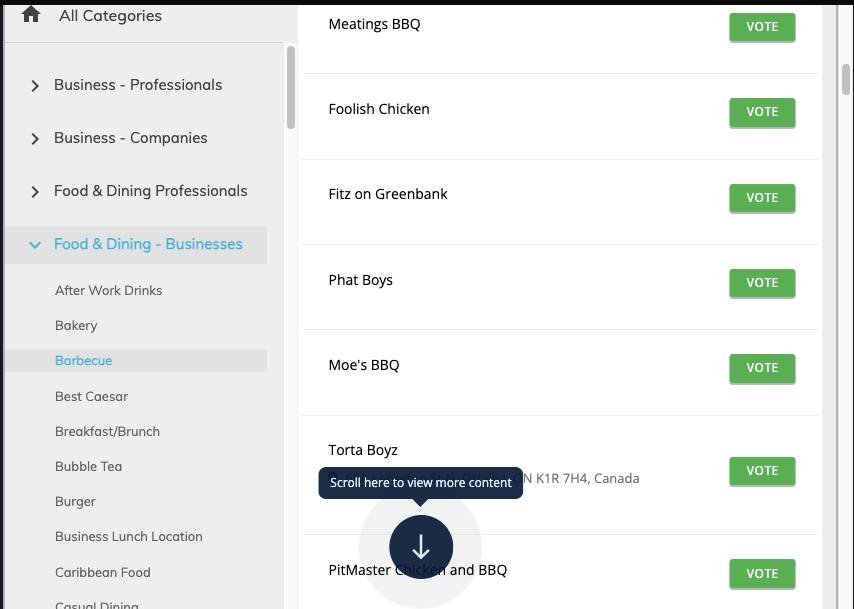This screenshot has width=854, height=609.
Task: Open the Burger subcategory
Action: pyautogui.click(x=75, y=502)
